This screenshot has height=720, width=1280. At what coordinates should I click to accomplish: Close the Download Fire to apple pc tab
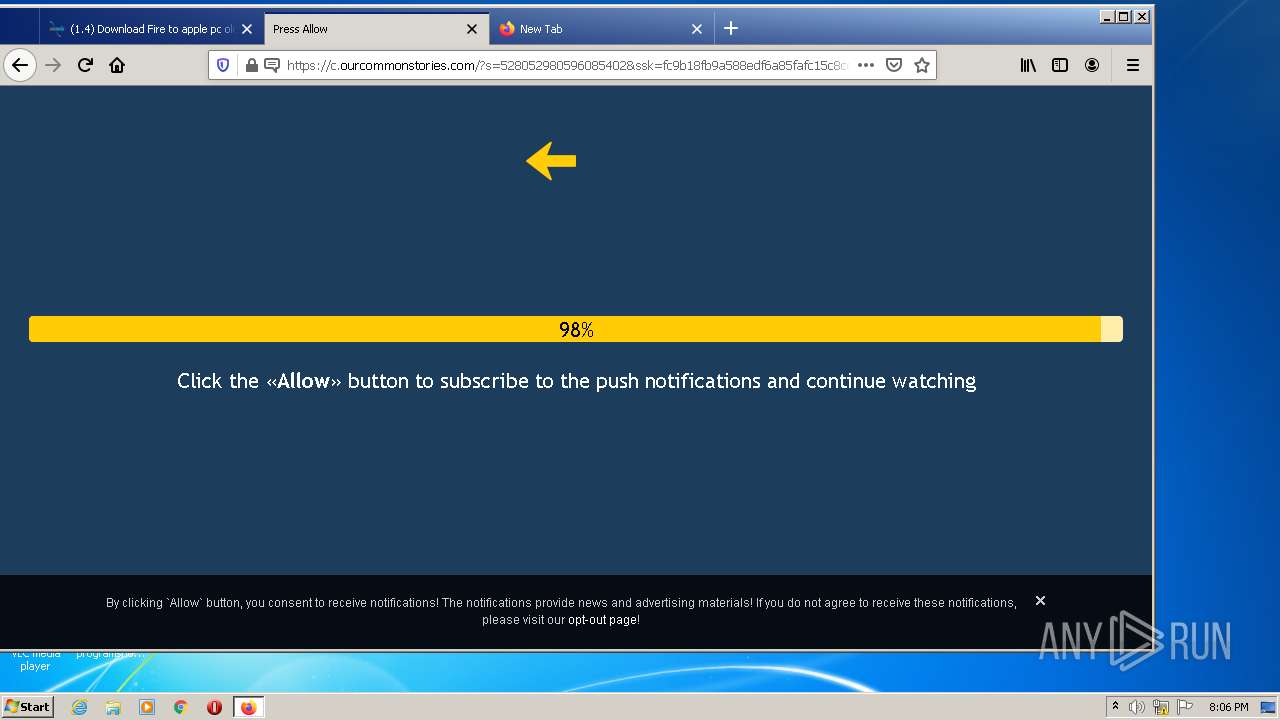(x=247, y=29)
